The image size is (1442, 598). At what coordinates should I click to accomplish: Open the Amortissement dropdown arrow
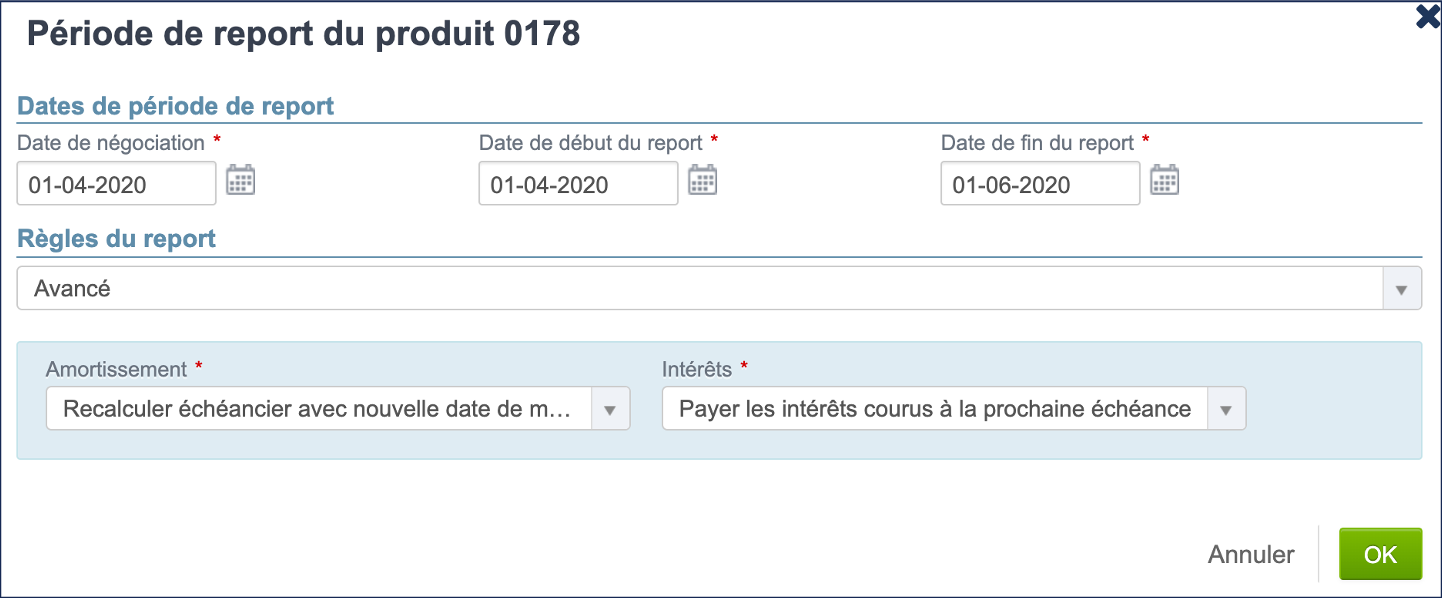point(611,409)
